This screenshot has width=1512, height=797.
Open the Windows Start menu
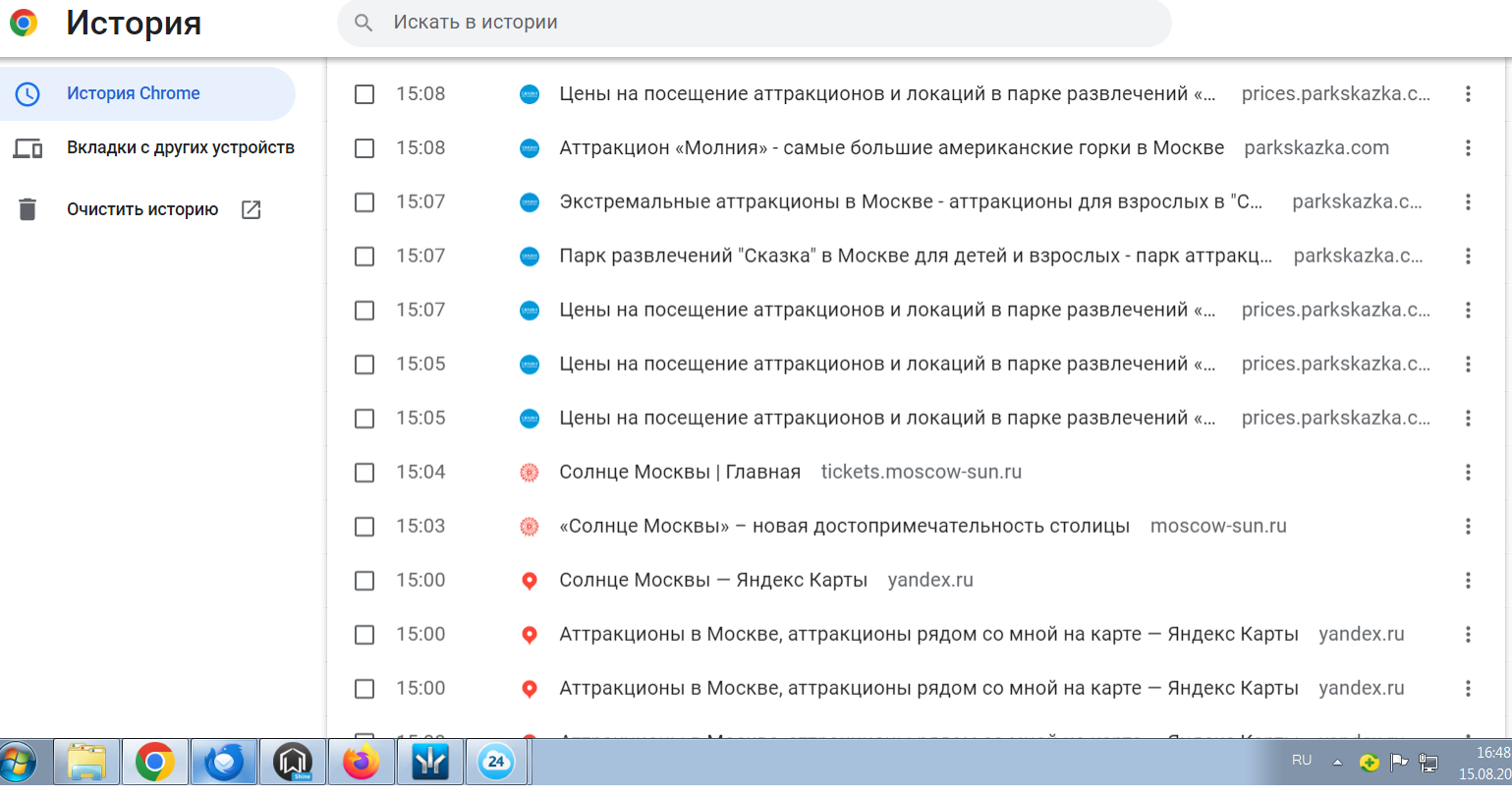(18, 763)
